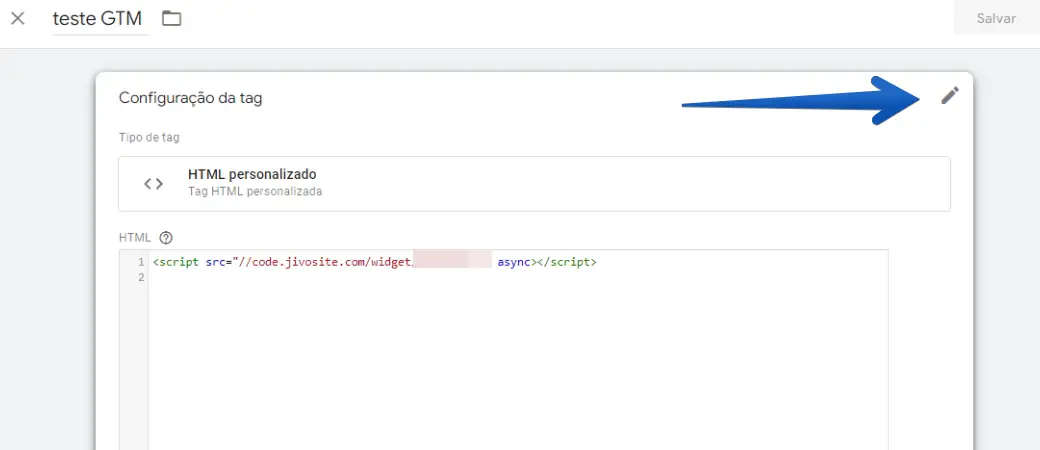Place the cursor on empty line 2
This screenshot has height=450, width=1040.
[x=300, y=277]
